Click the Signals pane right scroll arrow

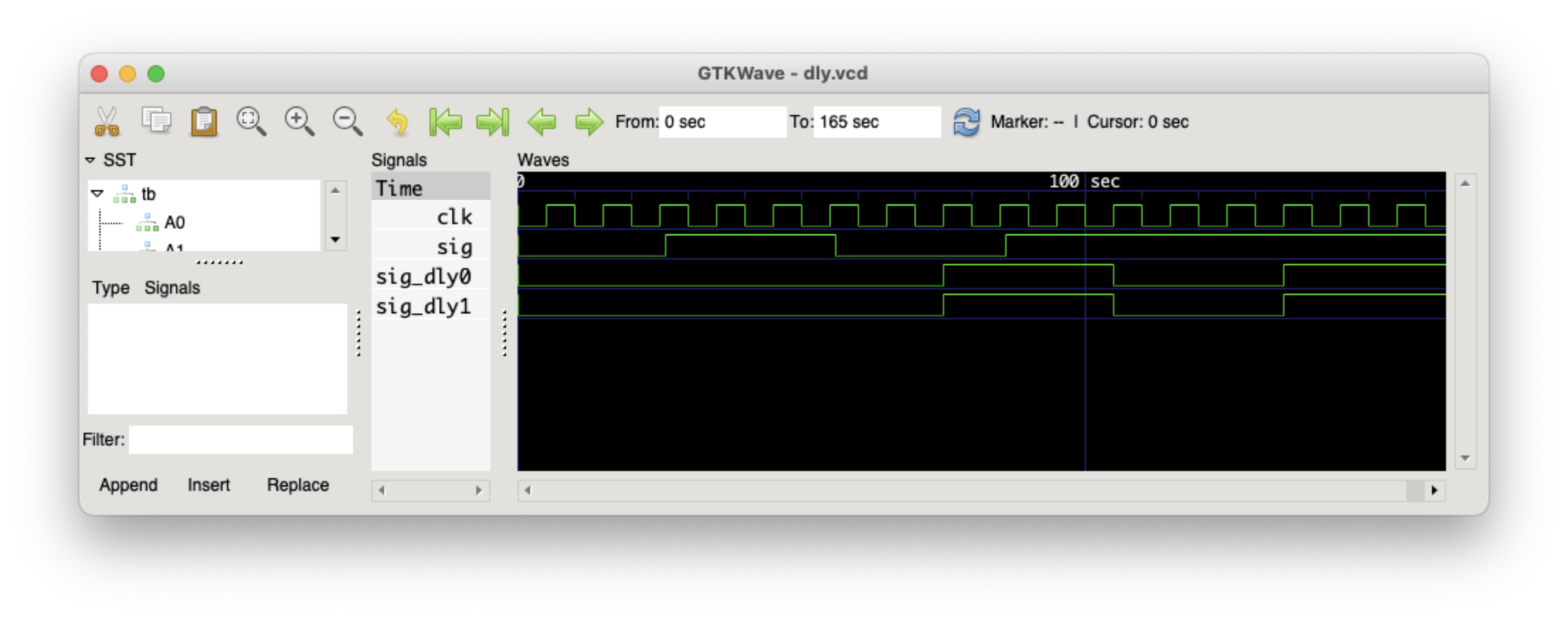click(x=479, y=490)
